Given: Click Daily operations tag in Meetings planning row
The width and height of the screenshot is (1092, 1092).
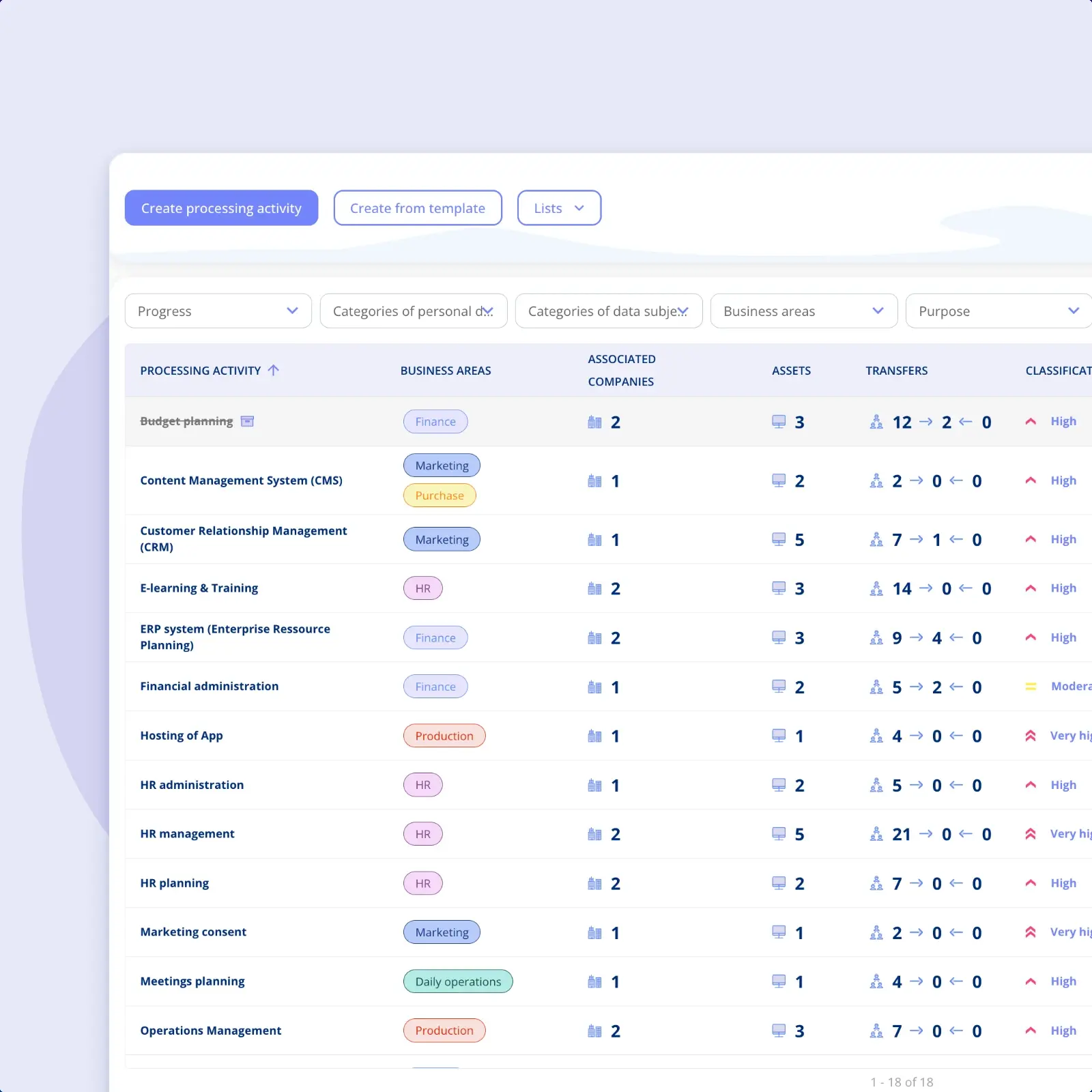Looking at the screenshot, I should tap(458, 981).
